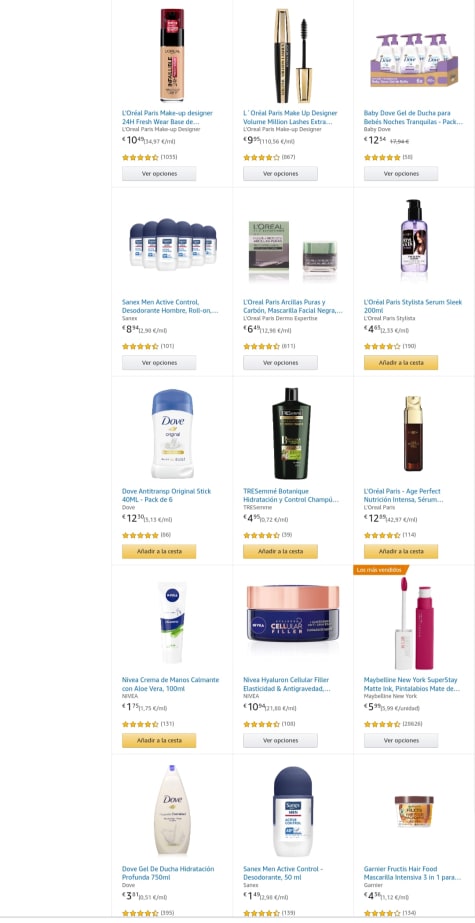View options for Sanex Men Active Control pack

coord(159,363)
